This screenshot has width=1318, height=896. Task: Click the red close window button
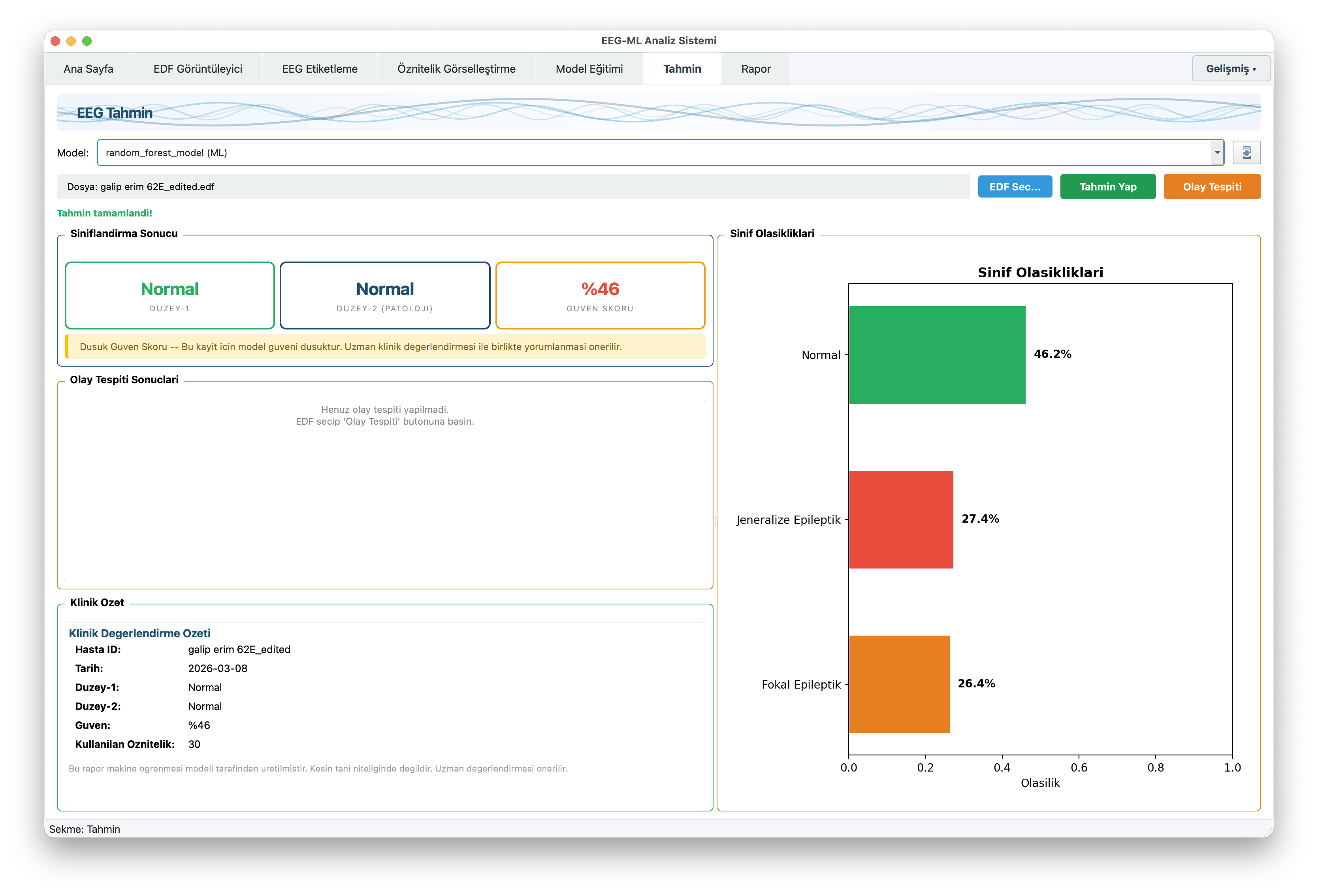click(56, 41)
